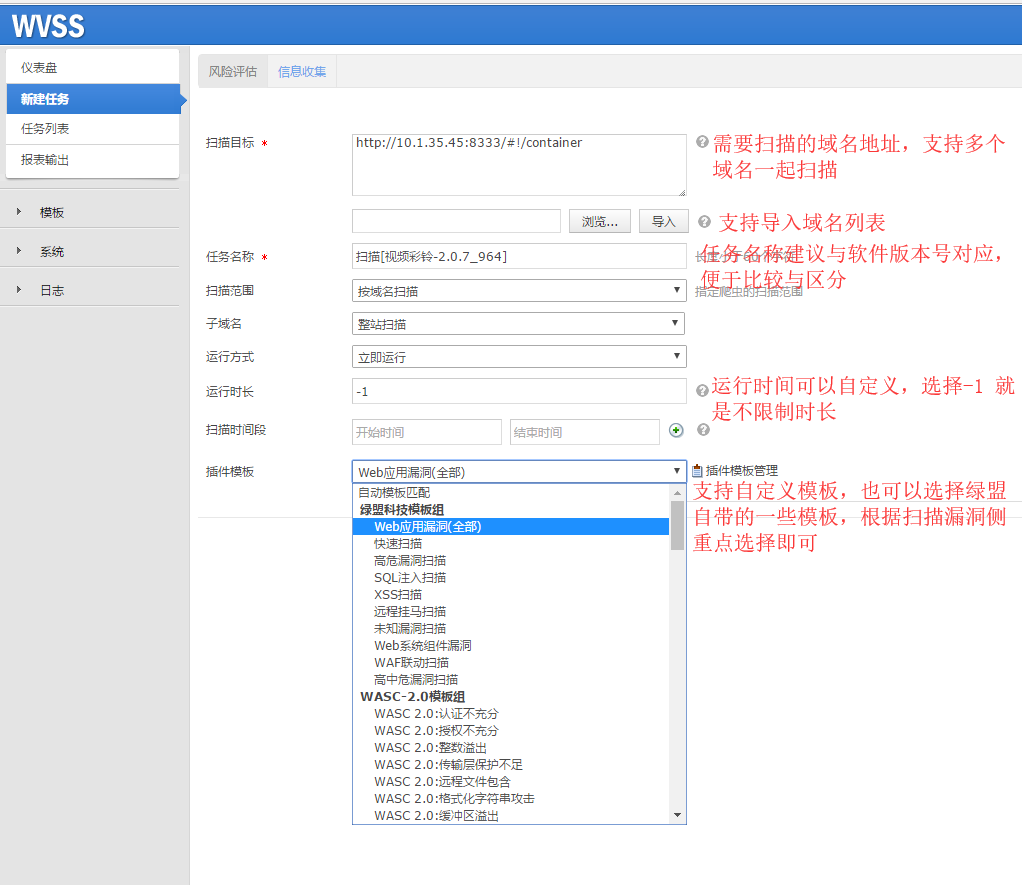This screenshot has height=885, width=1022.
Task: Click the 导入 button
Action: (x=664, y=222)
